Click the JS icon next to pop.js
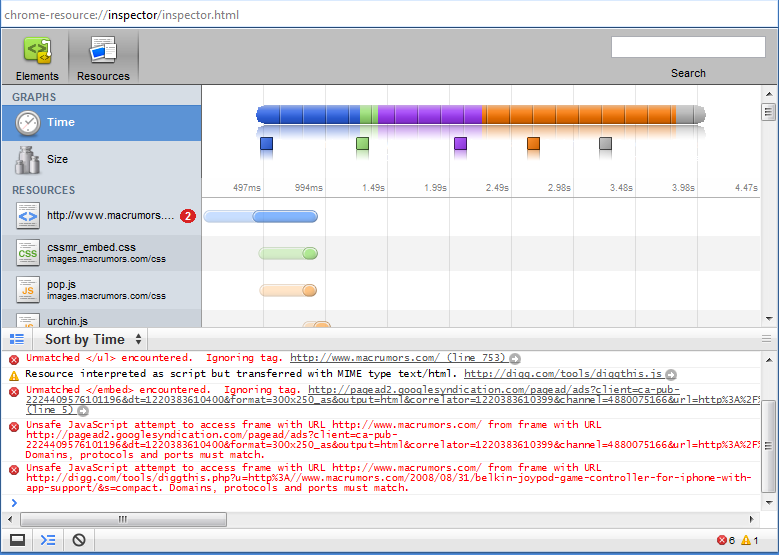 point(28,290)
